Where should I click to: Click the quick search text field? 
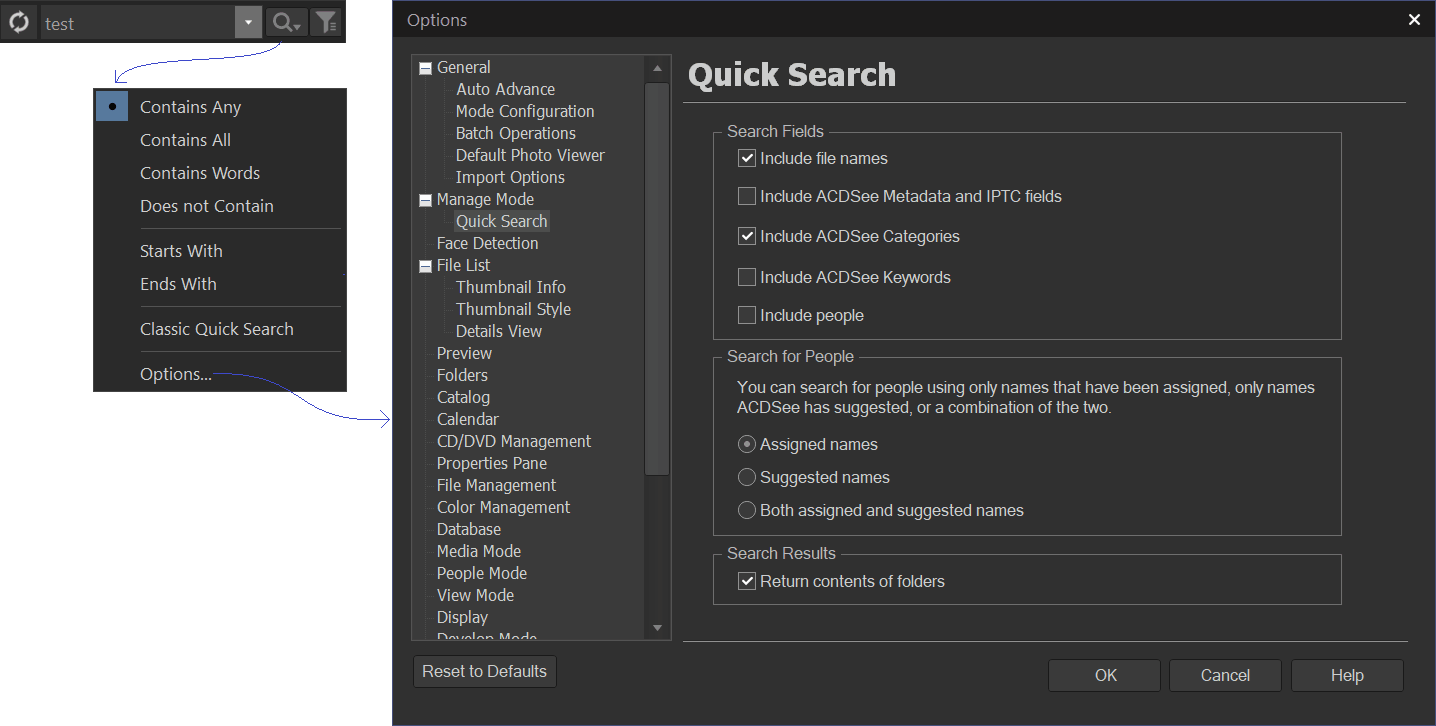coord(137,23)
